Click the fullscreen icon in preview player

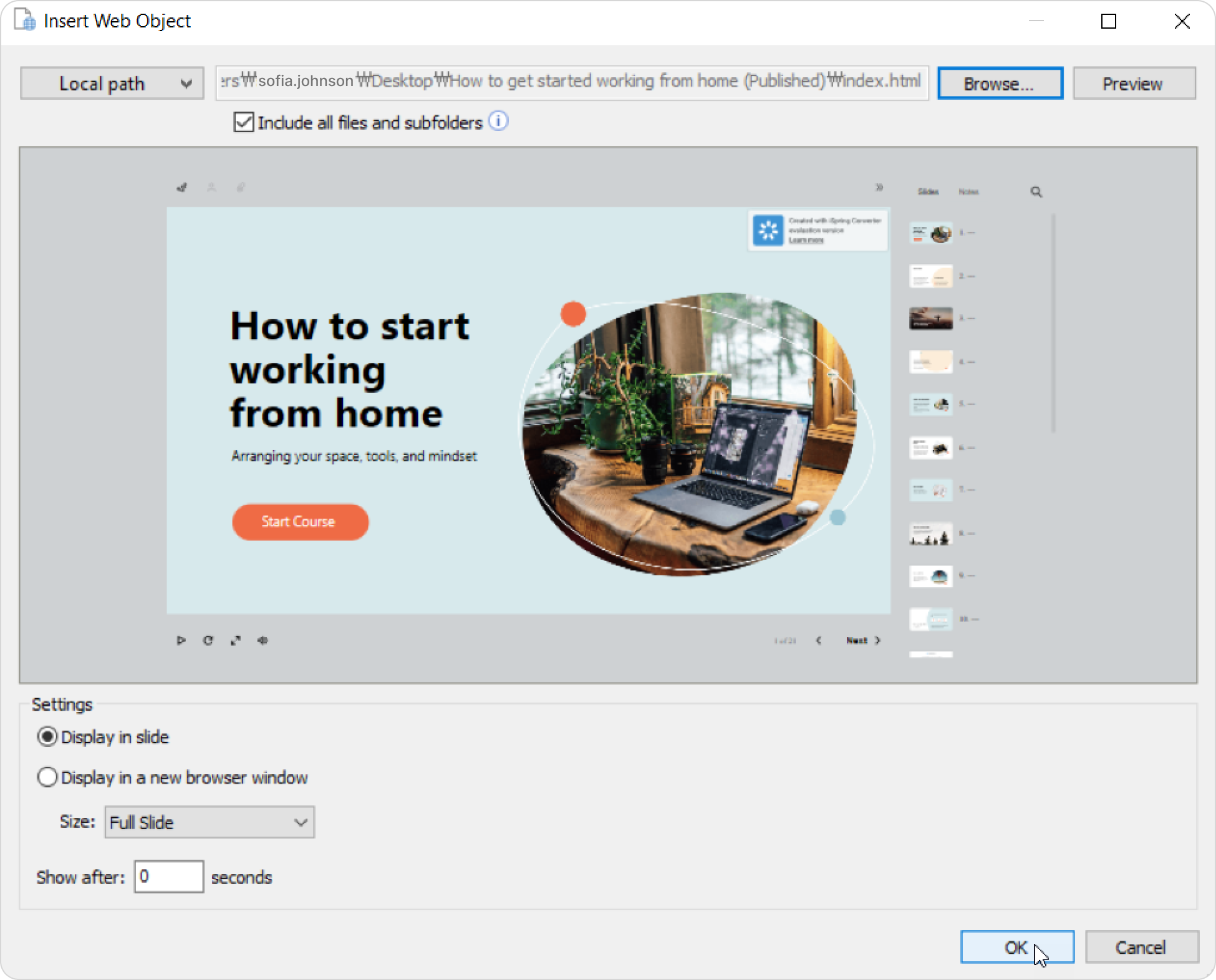point(235,640)
